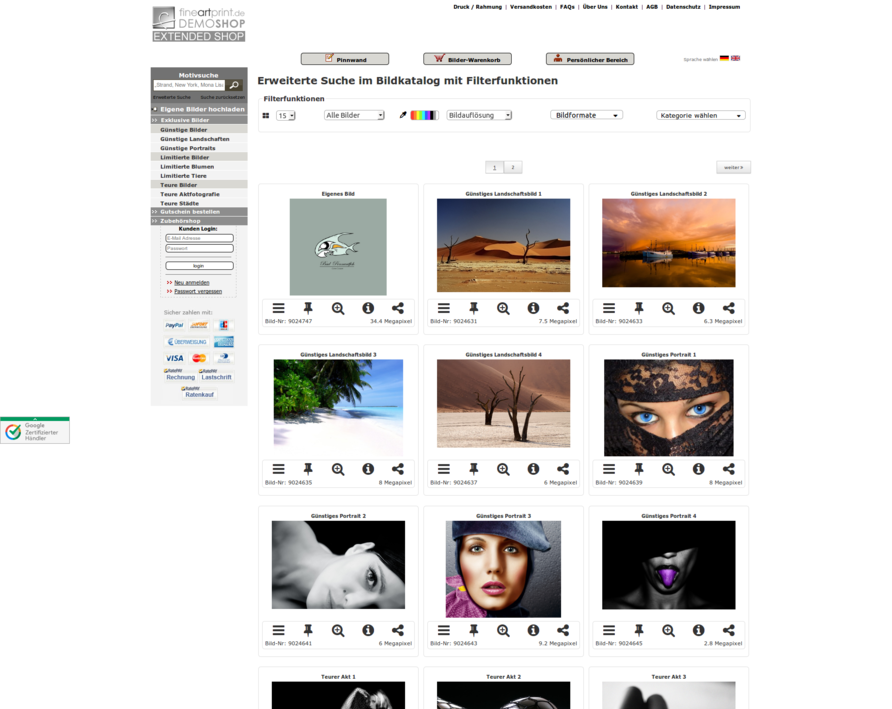Open menu icon for Günstiges Landschaftsbild 2
Viewport: 892px width, 709px height.
(609, 308)
